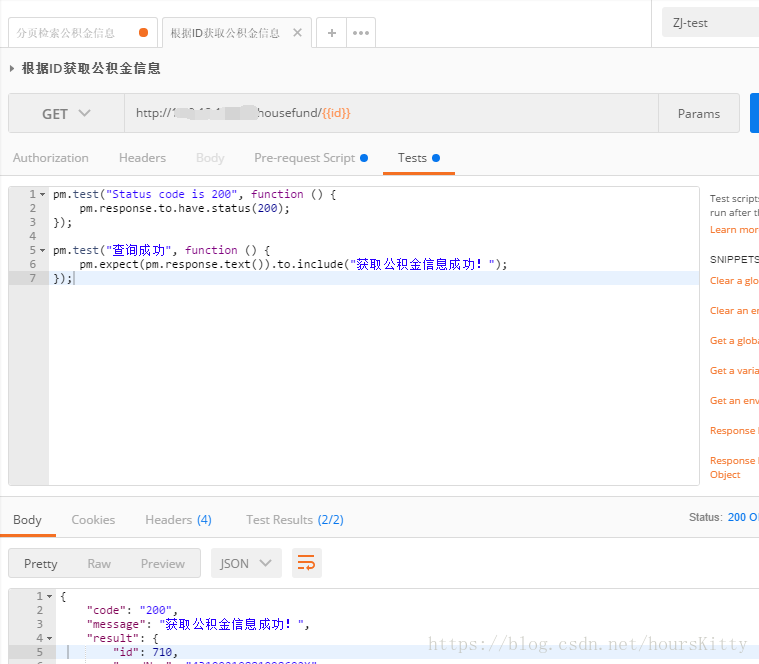The image size is (759, 664).
Task: Click unsaved orange dot on 分页检索公积金信息 tab
Action: [x=143, y=32]
